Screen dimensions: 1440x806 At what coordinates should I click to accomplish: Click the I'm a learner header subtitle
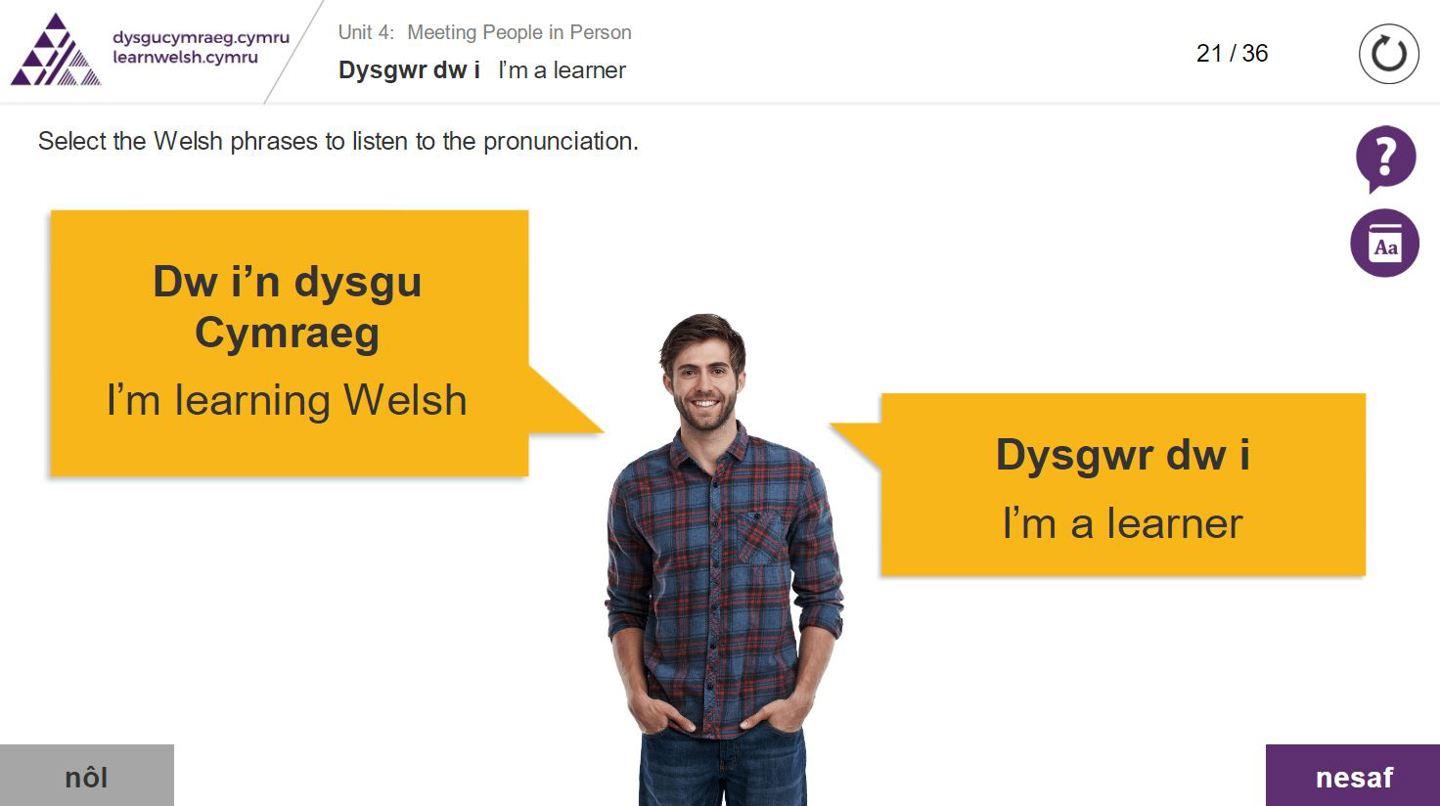pos(562,70)
